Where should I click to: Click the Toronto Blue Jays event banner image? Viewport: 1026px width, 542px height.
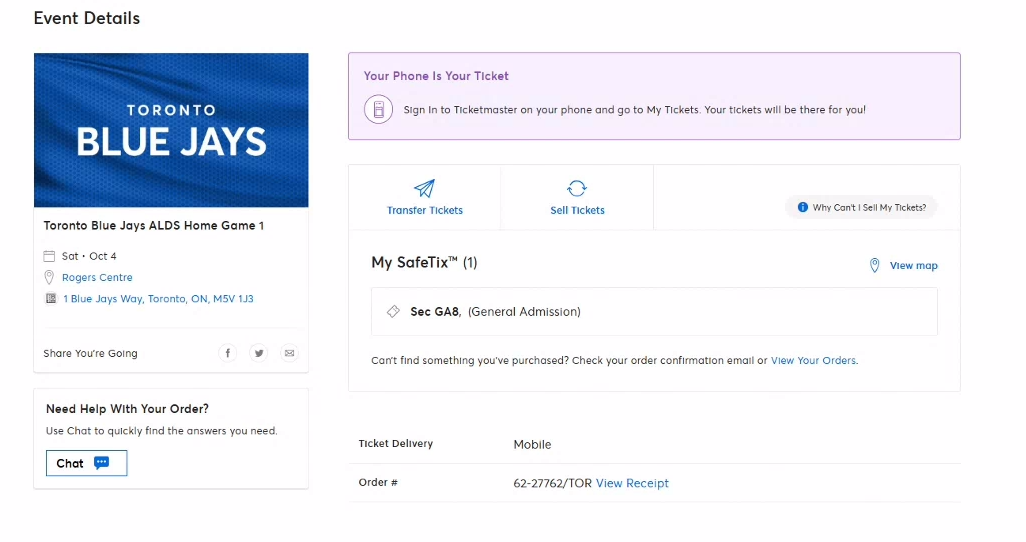pos(171,130)
